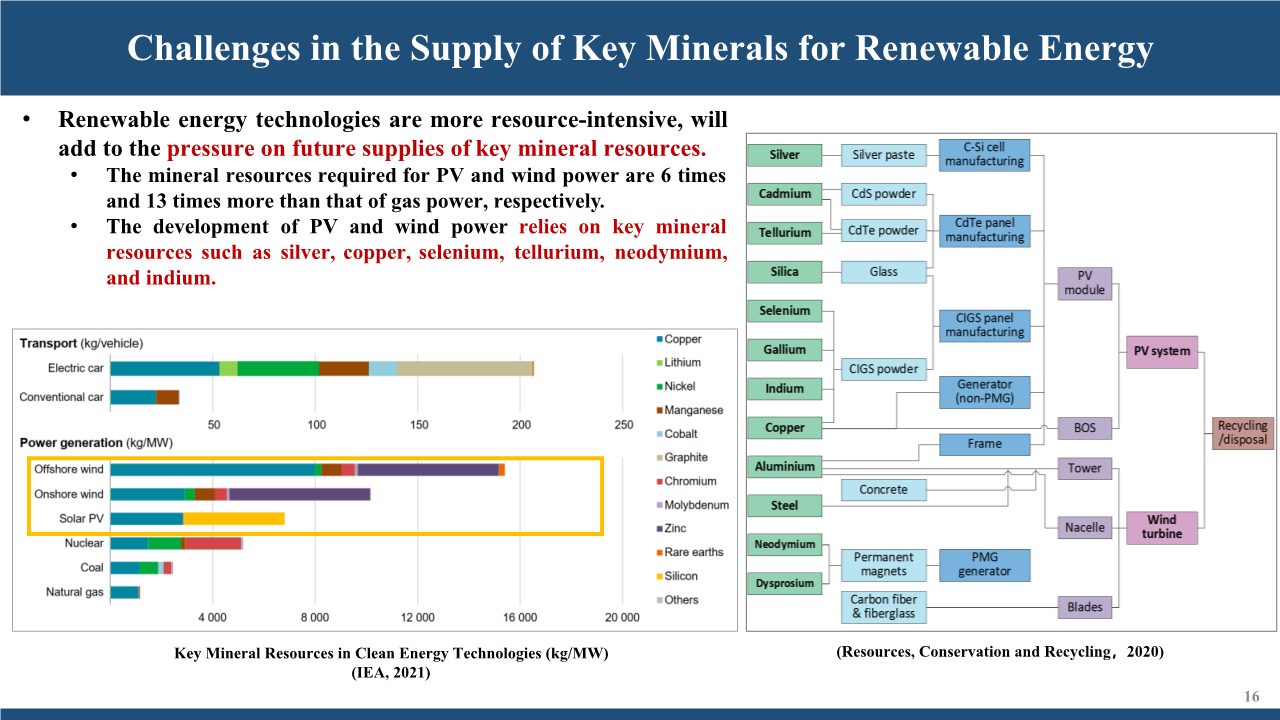
Task: Select the Tellurium flowchart node
Action: (785, 232)
